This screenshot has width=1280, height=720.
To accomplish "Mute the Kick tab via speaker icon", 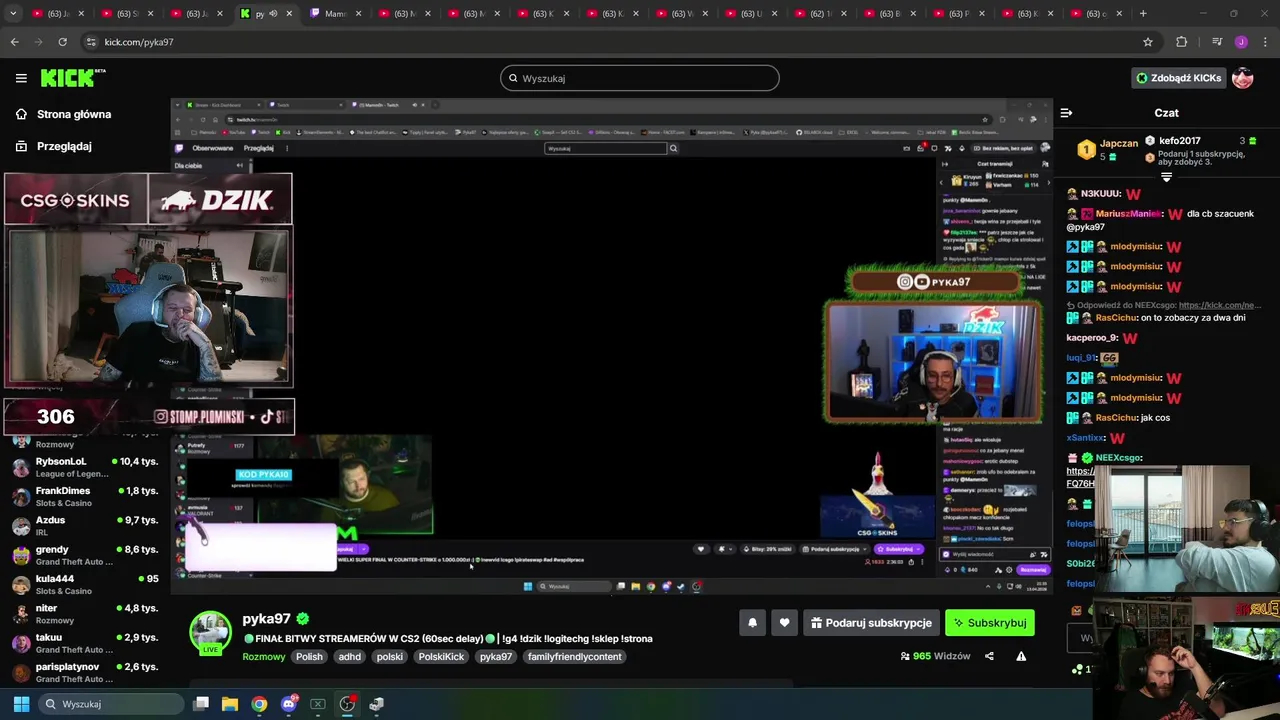I will coord(273,14).
